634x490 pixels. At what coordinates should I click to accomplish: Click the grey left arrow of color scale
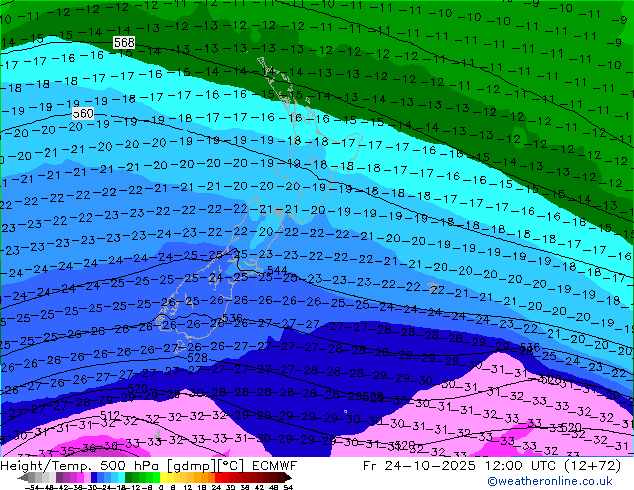point(23,477)
